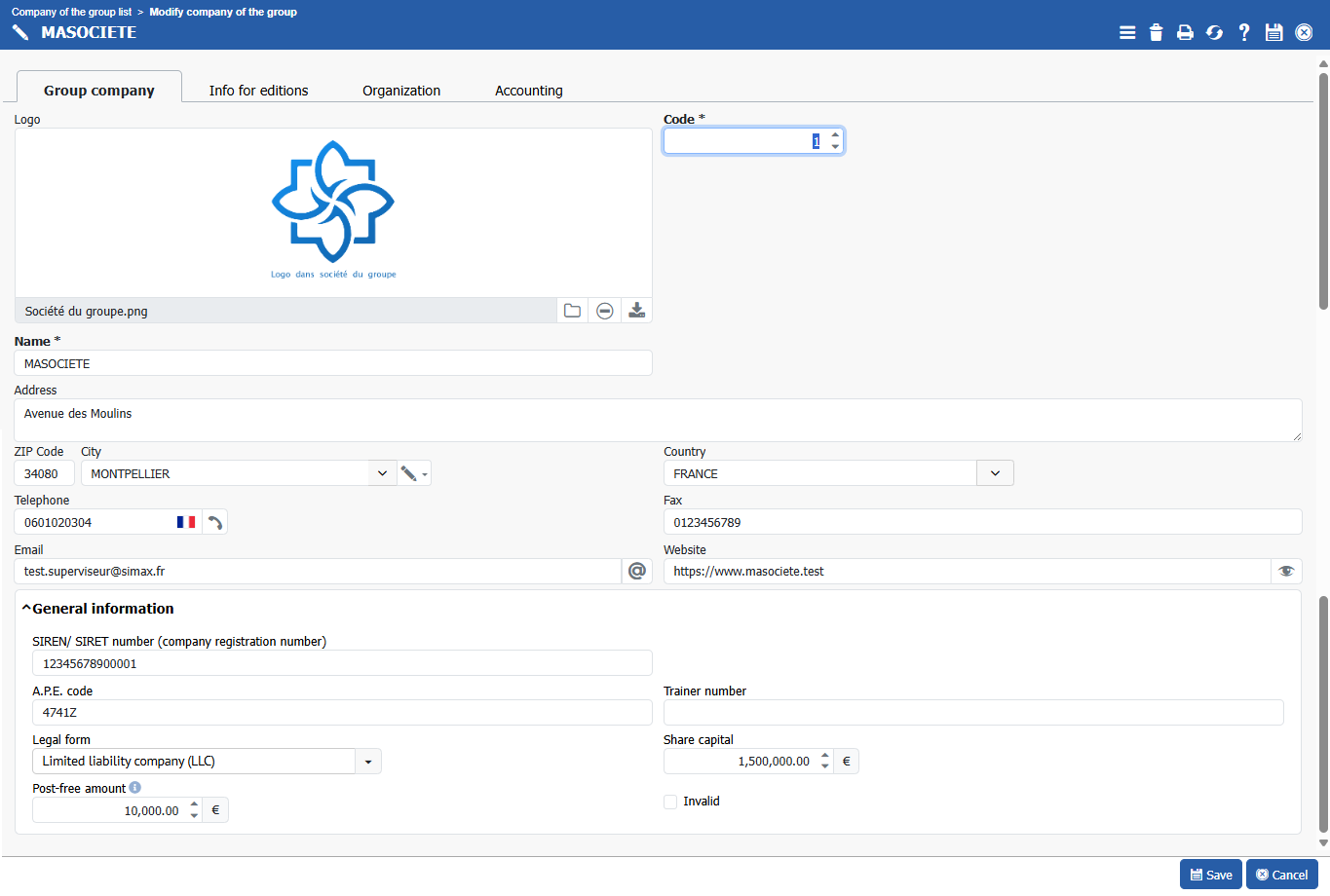Switch to the Info for editions tab

coord(258,91)
